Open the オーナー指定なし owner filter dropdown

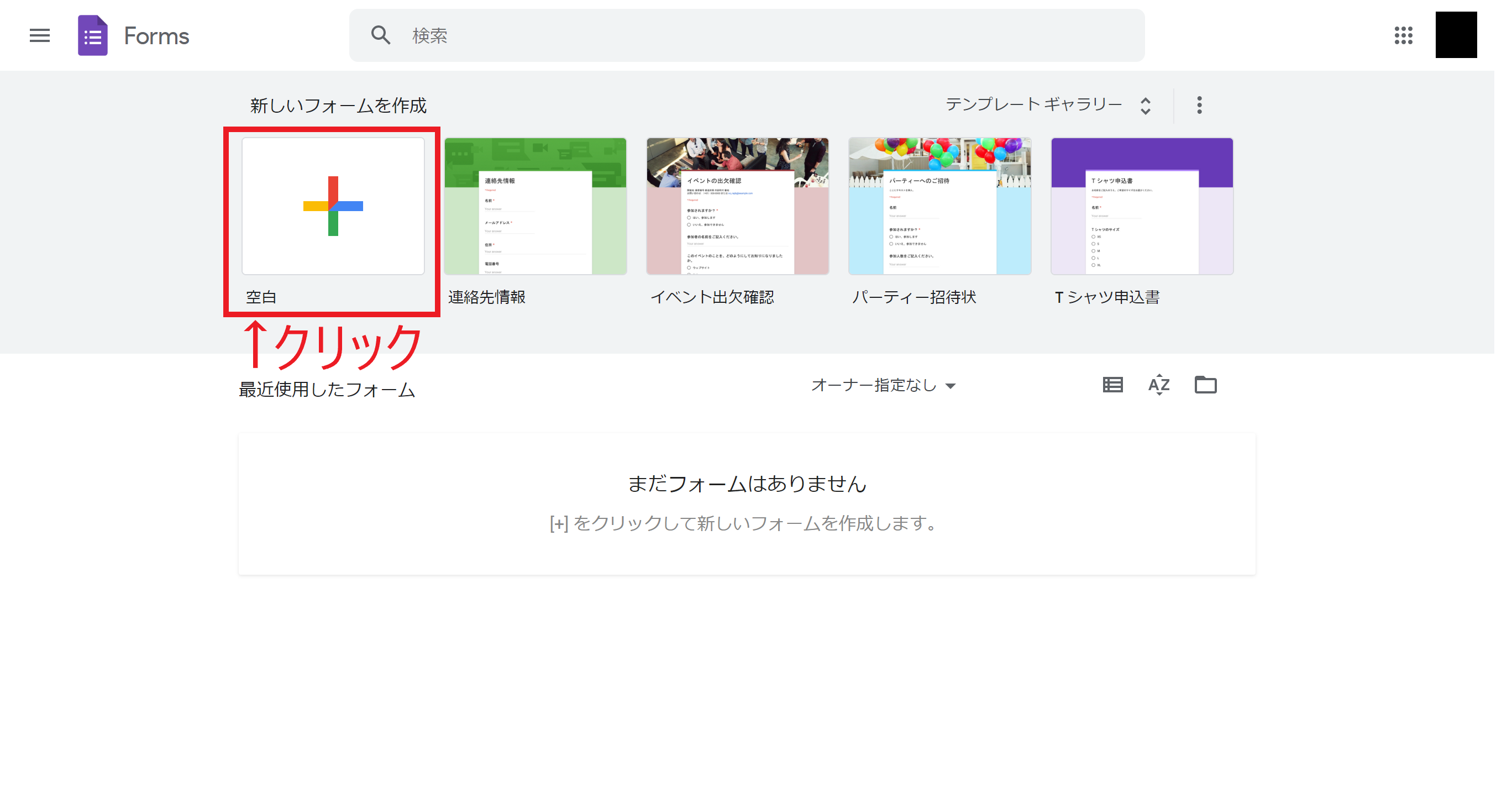(883, 386)
